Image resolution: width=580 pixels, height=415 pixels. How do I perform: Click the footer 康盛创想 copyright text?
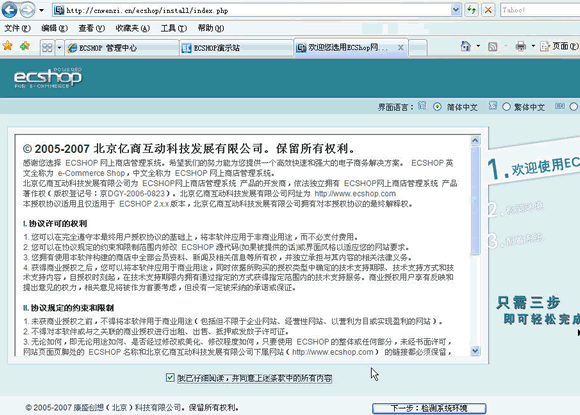132,408
